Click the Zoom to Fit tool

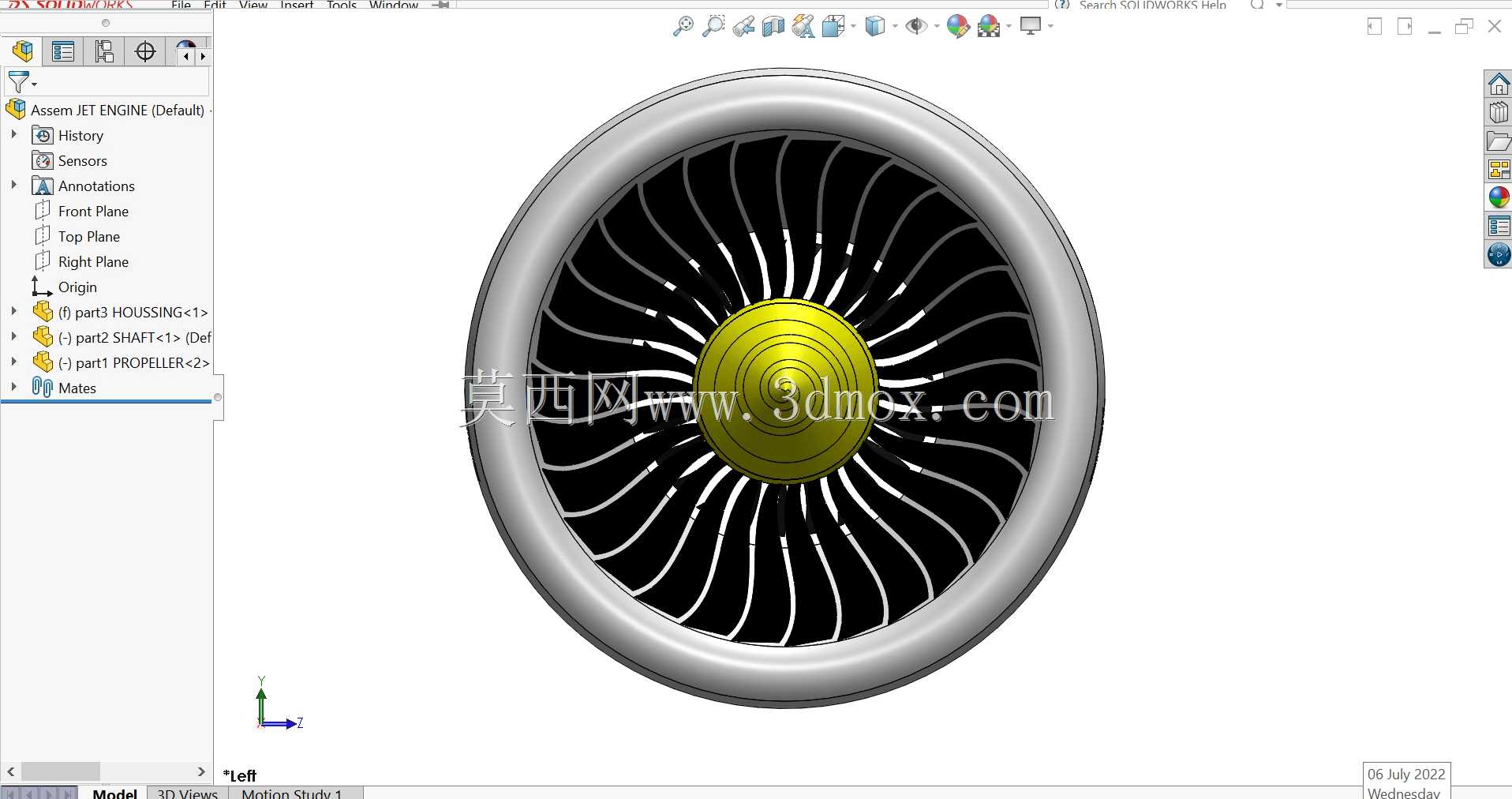pos(683,26)
